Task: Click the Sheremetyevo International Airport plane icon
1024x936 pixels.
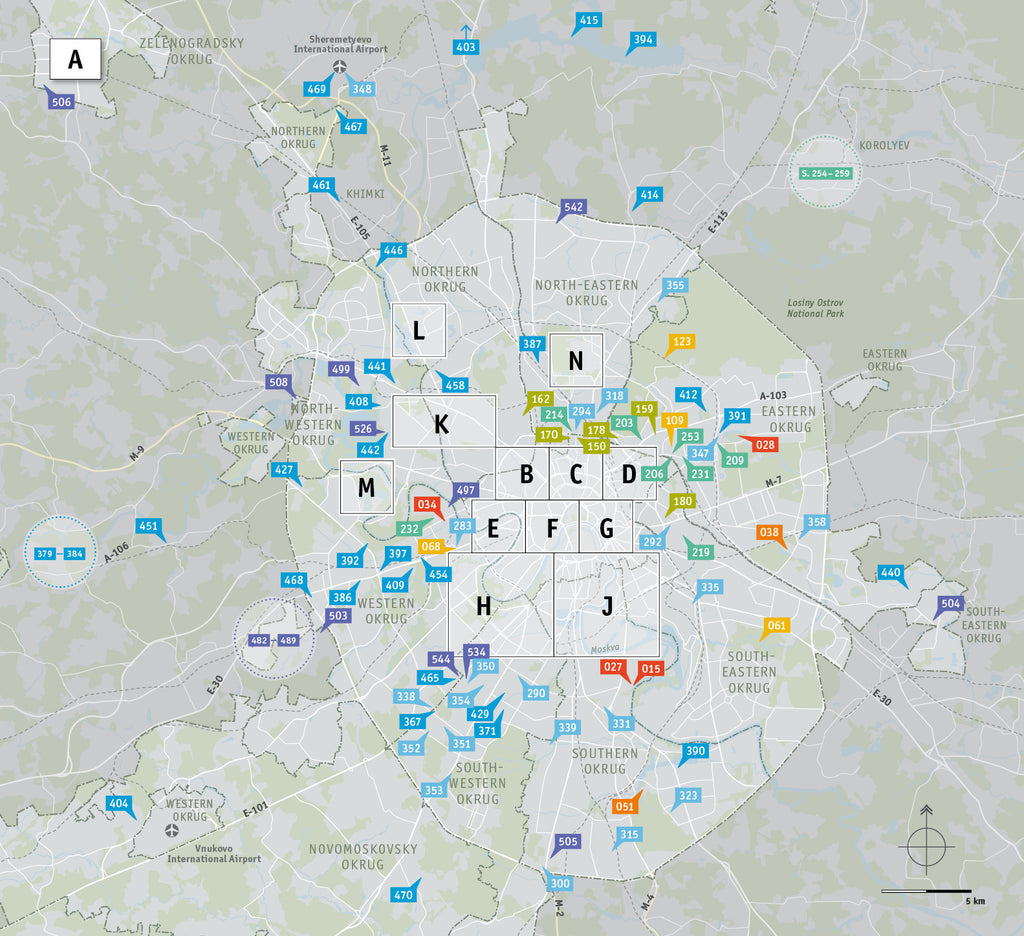Action: click(340, 67)
